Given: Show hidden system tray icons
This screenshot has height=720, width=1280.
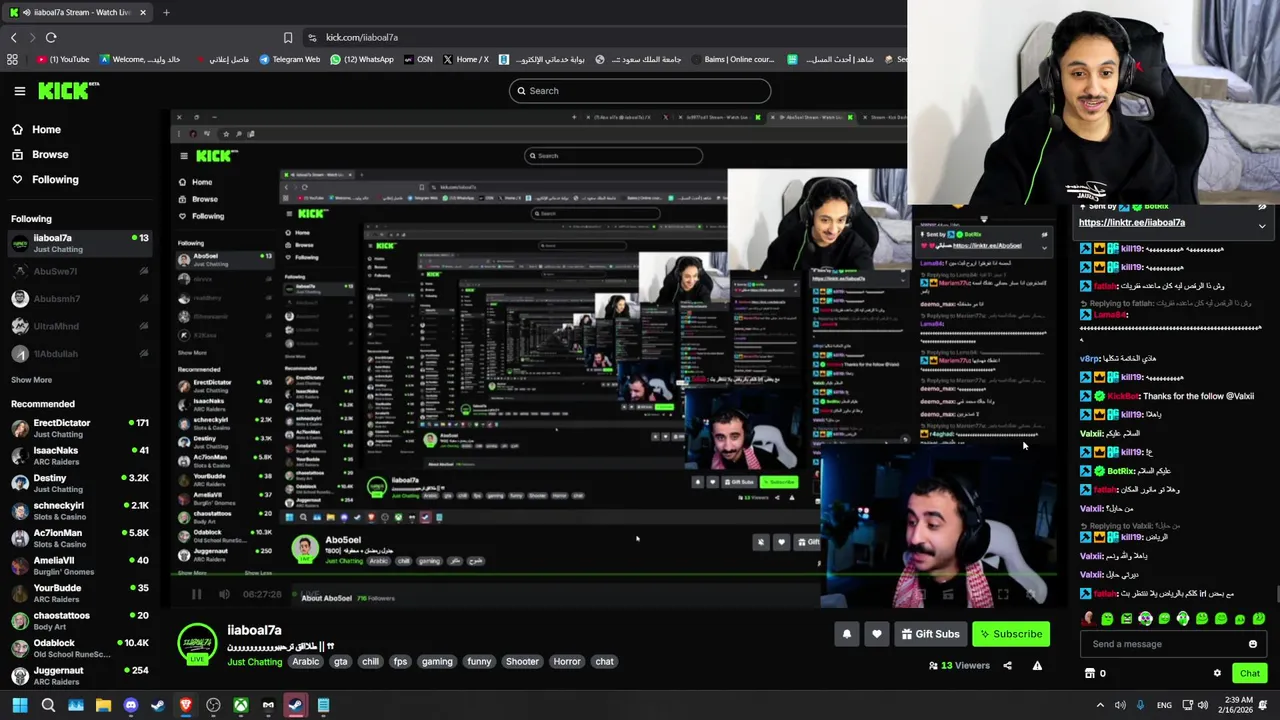Looking at the screenshot, I should [1100, 706].
